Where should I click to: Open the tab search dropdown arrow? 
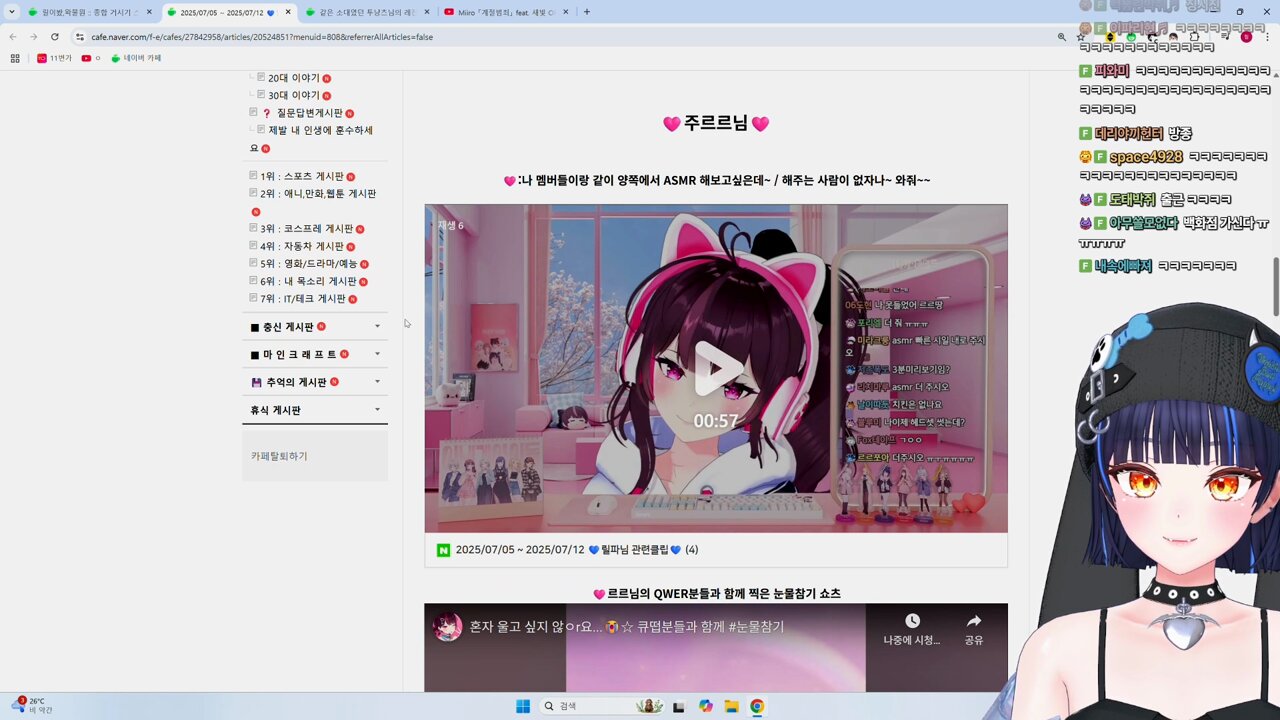tap(10, 12)
